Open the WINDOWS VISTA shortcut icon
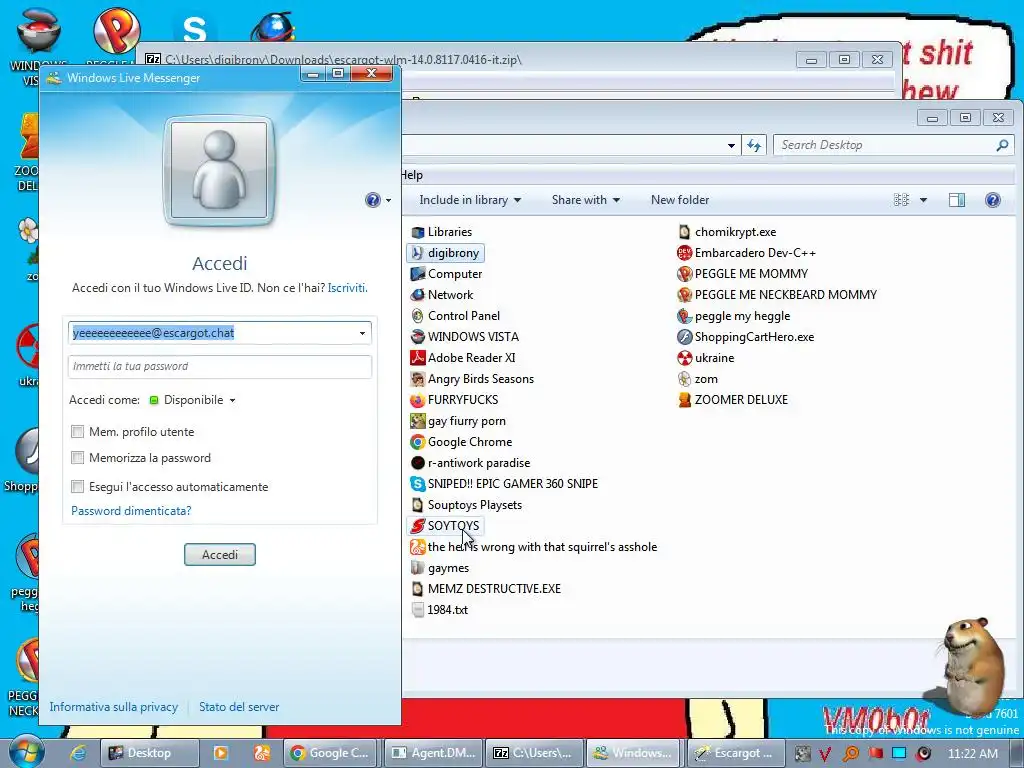The width and height of the screenshot is (1024, 768). click(x=418, y=337)
